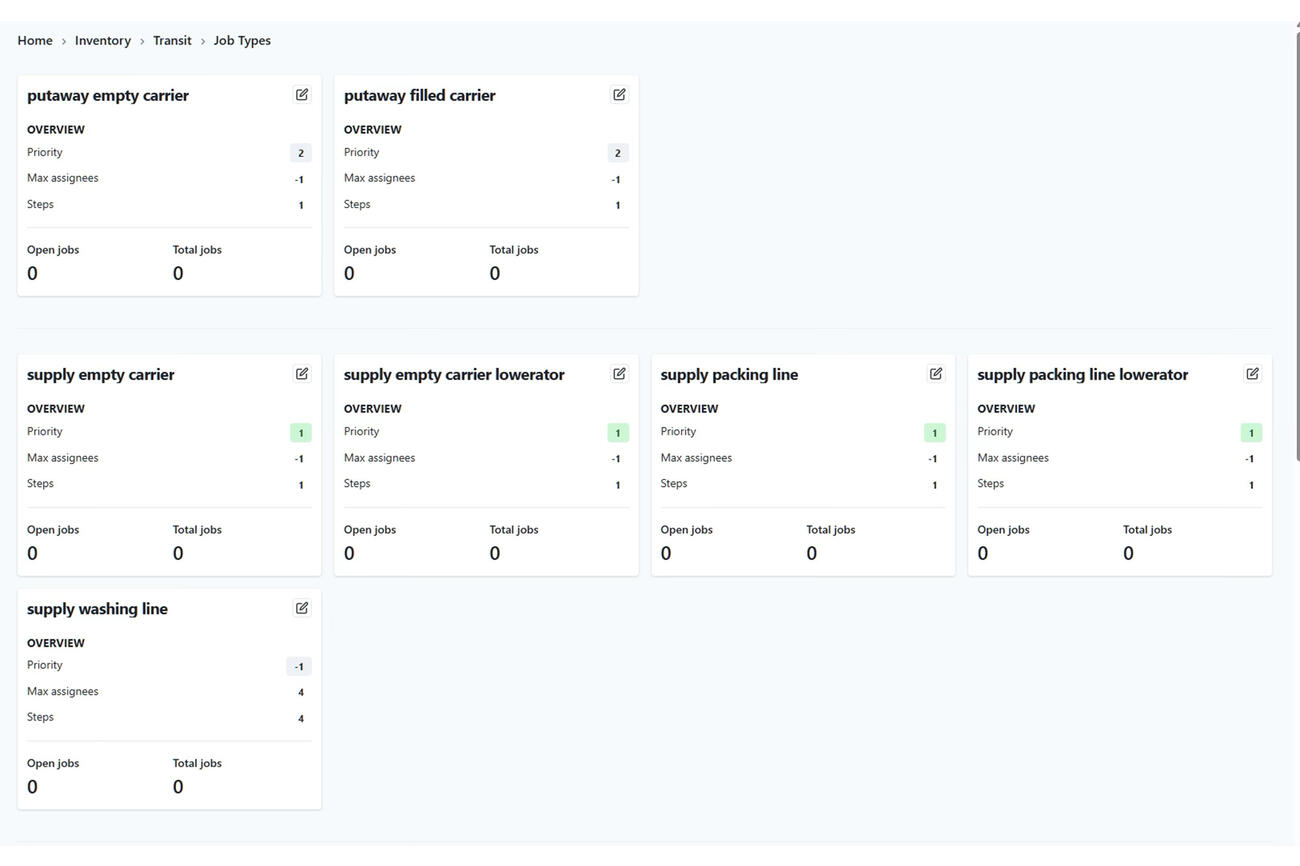Screen dimensions: 1300x866
Task: Click green priority badge on supply packing line
Action: [x=934, y=433]
